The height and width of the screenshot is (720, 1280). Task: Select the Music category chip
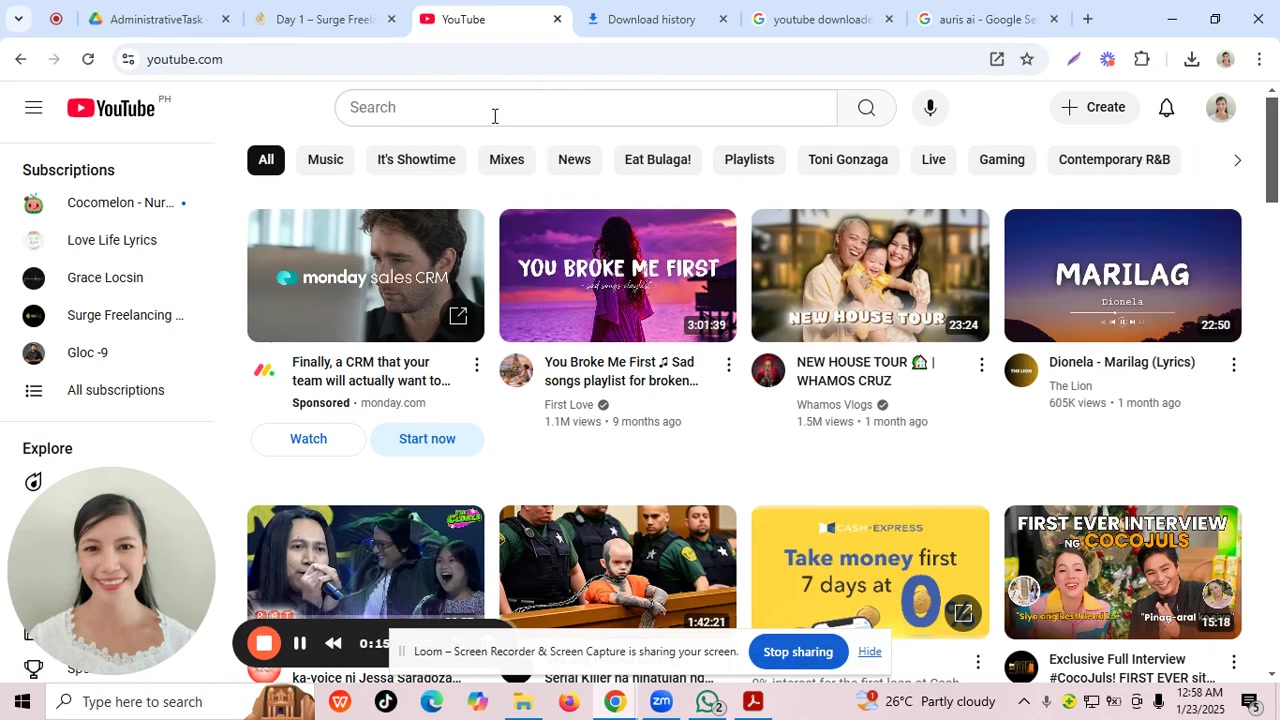[325, 160]
